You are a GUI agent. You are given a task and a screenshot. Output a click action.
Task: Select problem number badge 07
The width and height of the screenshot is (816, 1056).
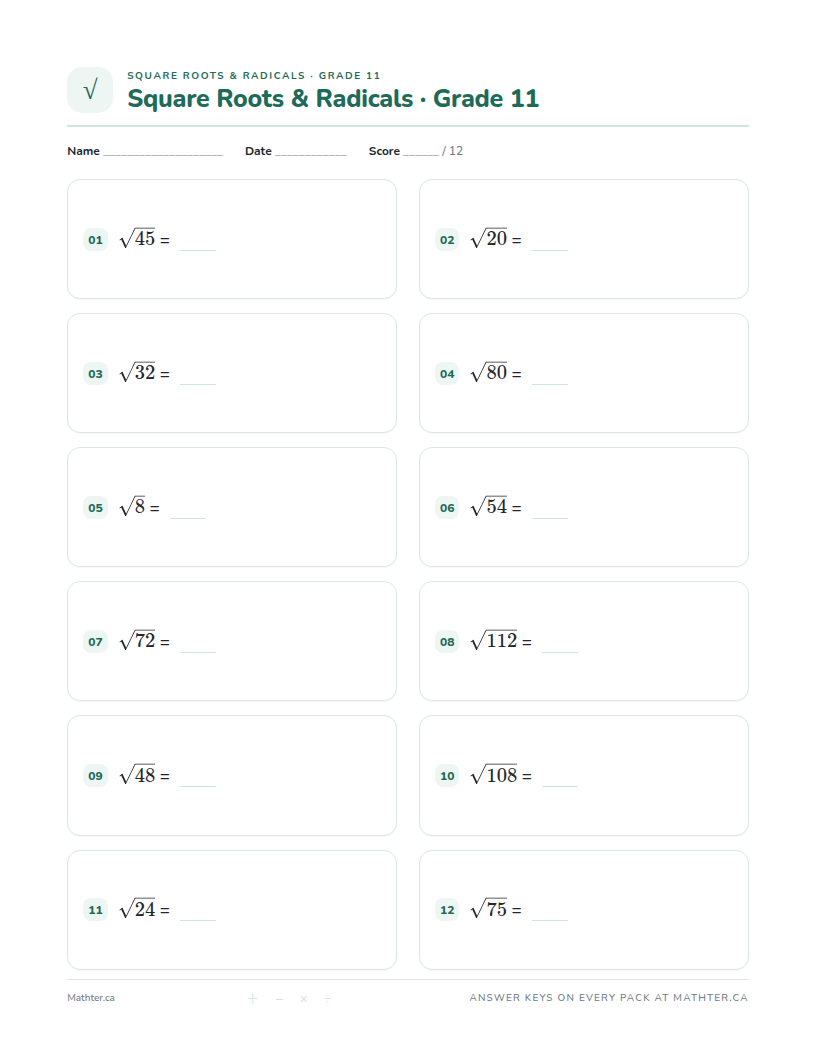(96, 642)
